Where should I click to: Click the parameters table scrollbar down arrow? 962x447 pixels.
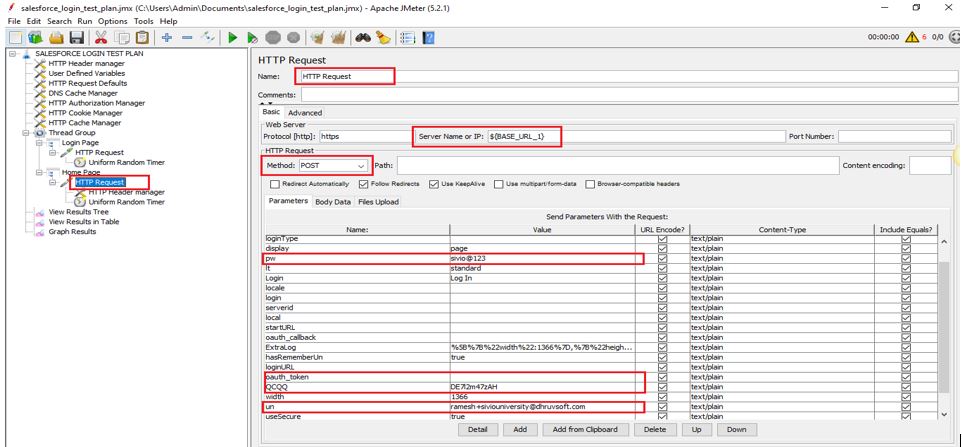(x=944, y=415)
